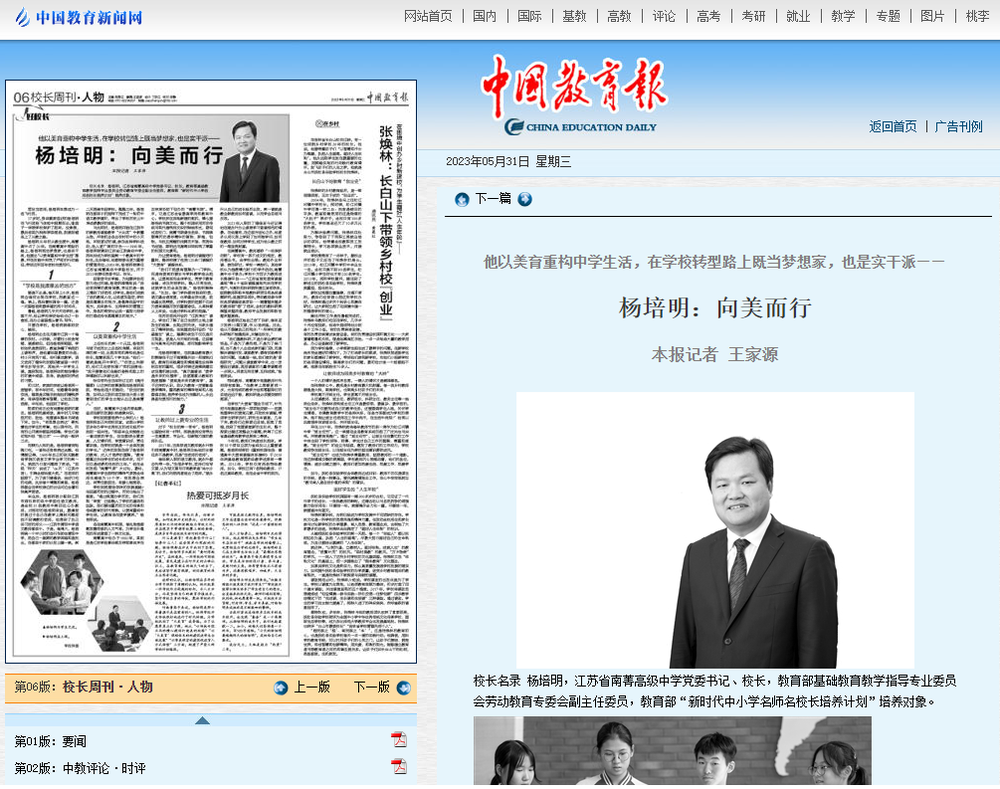This screenshot has height=789, width=1000.
Task: Click the blue arrow left of 下一篇
Action: point(462,199)
